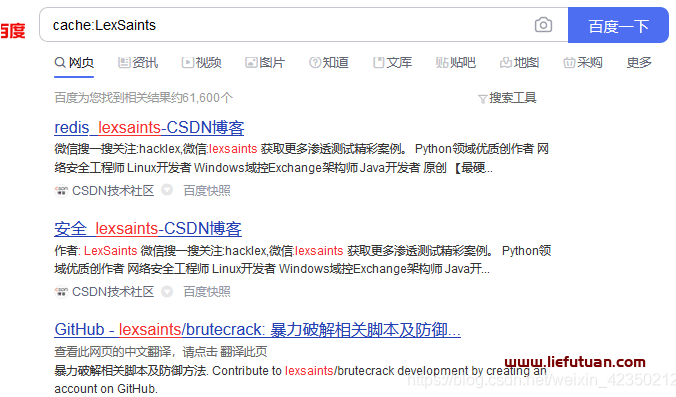Open the 知道 tab
Image resolution: width=676 pixels, height=397 pixels.
pyautogui.click(x=329, y=63)
